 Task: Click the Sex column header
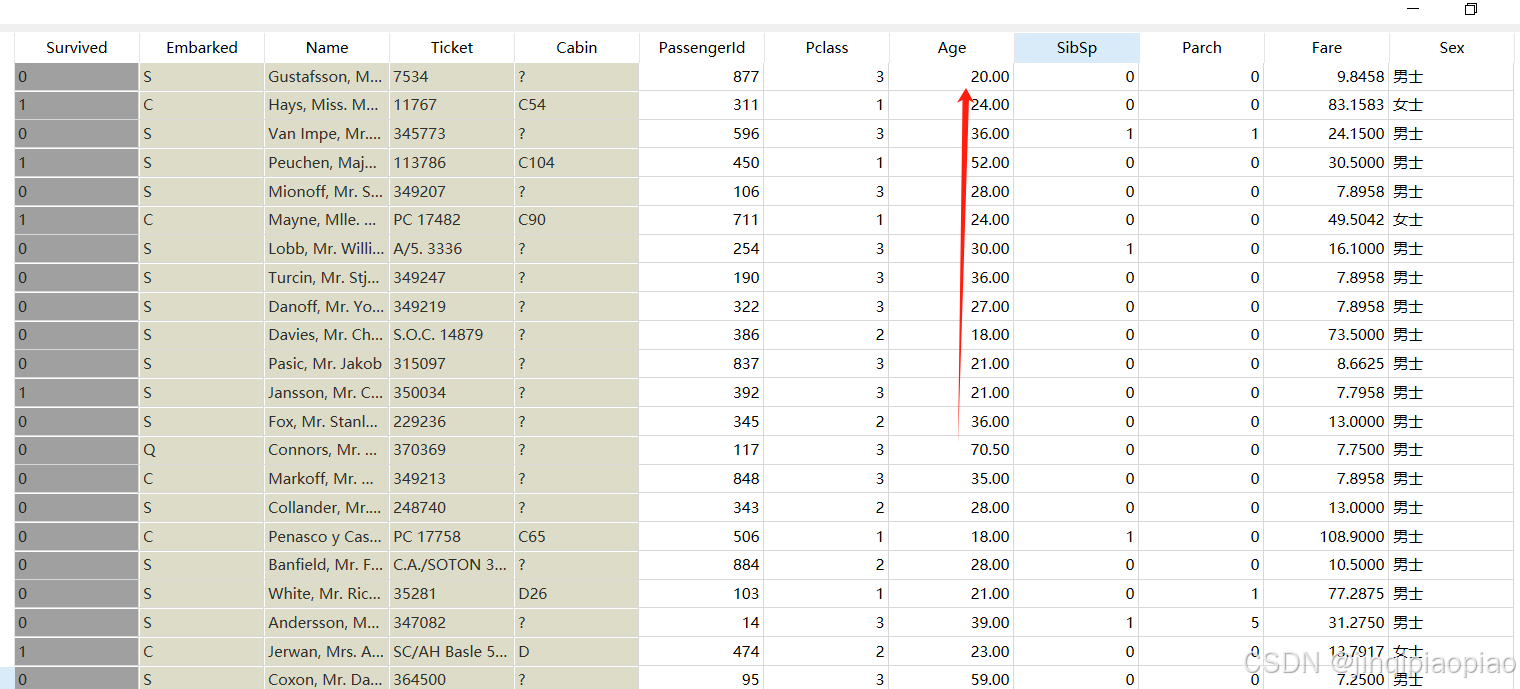point(1452,47)
